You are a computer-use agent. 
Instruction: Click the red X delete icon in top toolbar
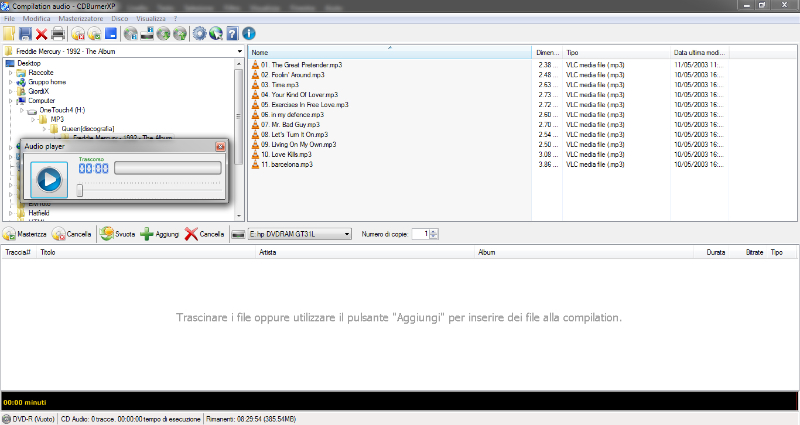42,34
